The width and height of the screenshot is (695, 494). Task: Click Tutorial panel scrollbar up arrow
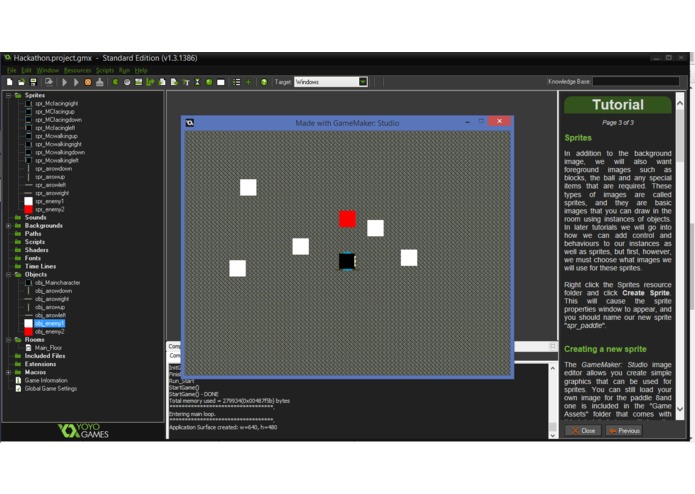(679, 103)
